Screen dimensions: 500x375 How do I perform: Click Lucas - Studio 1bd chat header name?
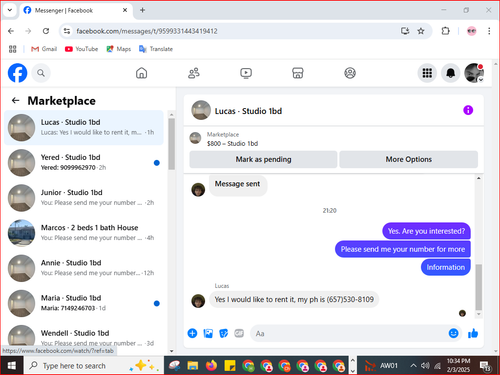tap(248, 111)
